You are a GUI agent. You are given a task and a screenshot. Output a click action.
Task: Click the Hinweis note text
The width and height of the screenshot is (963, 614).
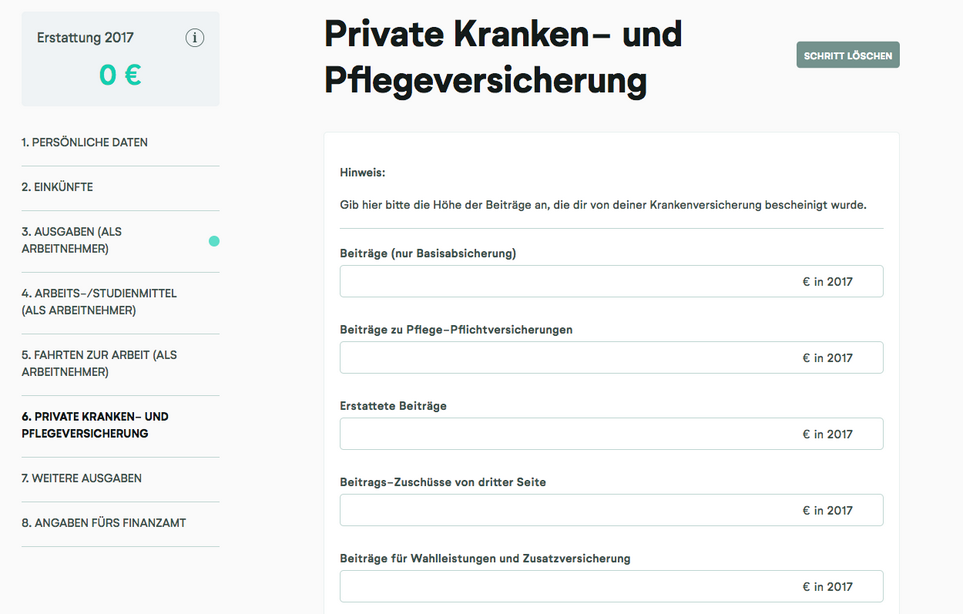click(603, 205)
